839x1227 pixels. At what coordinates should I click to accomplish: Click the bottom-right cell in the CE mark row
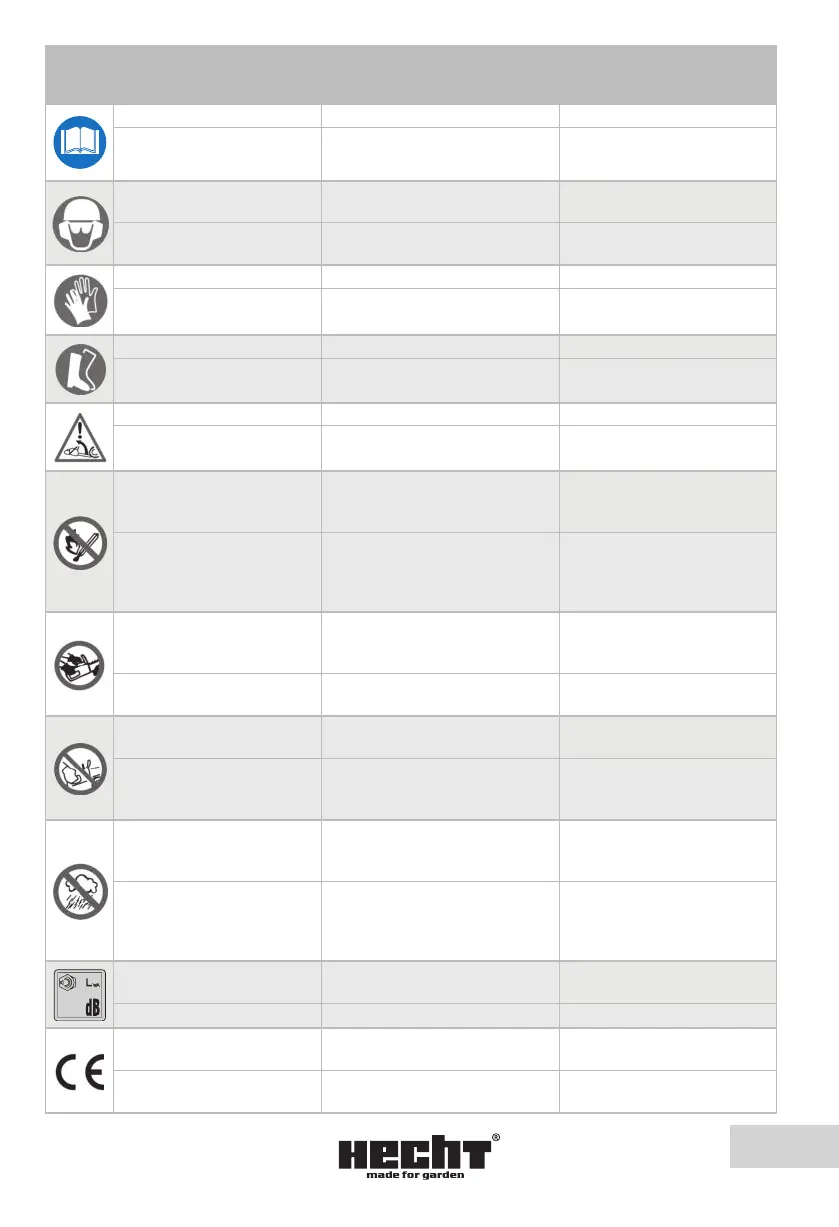(667, 1091)
